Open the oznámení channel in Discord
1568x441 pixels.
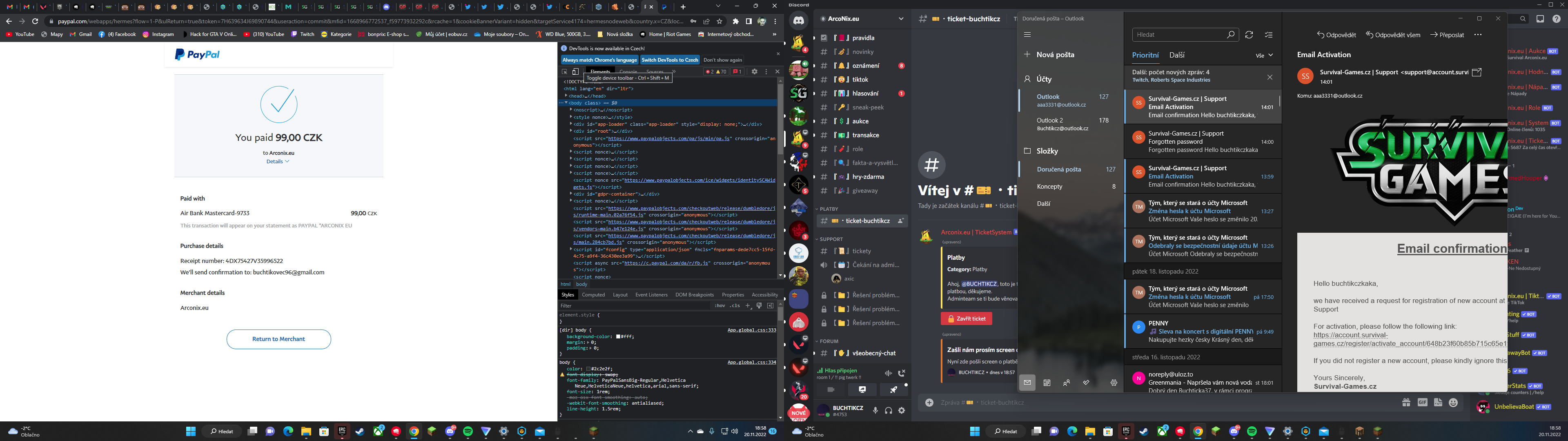coord(862,66)
